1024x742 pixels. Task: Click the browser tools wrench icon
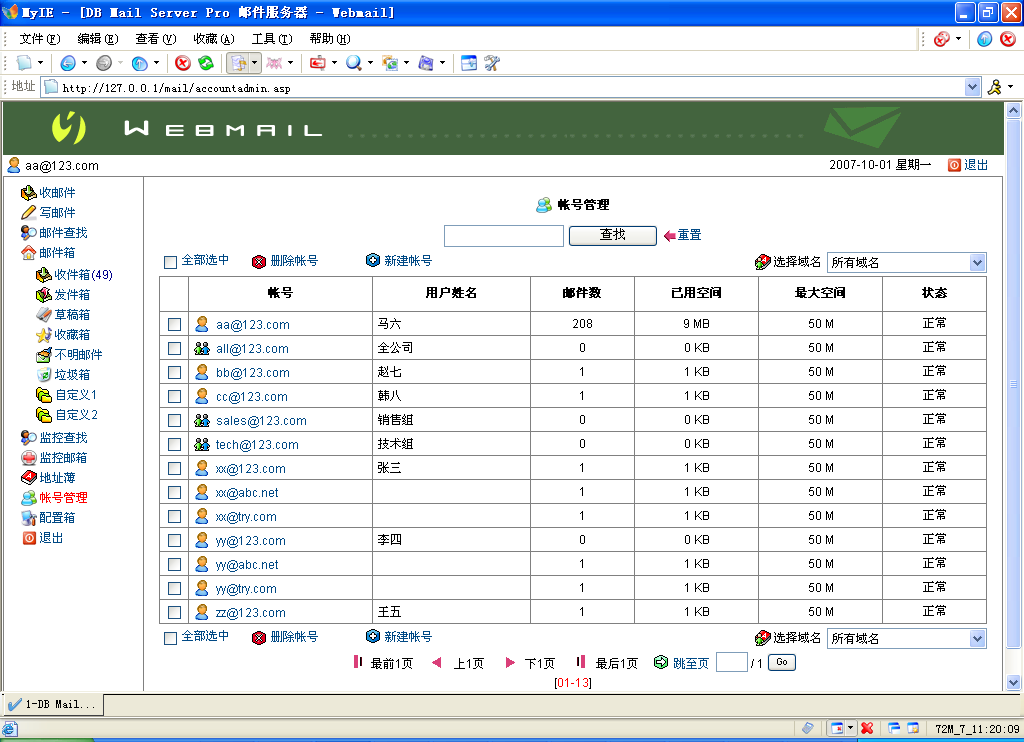point(492,63)
